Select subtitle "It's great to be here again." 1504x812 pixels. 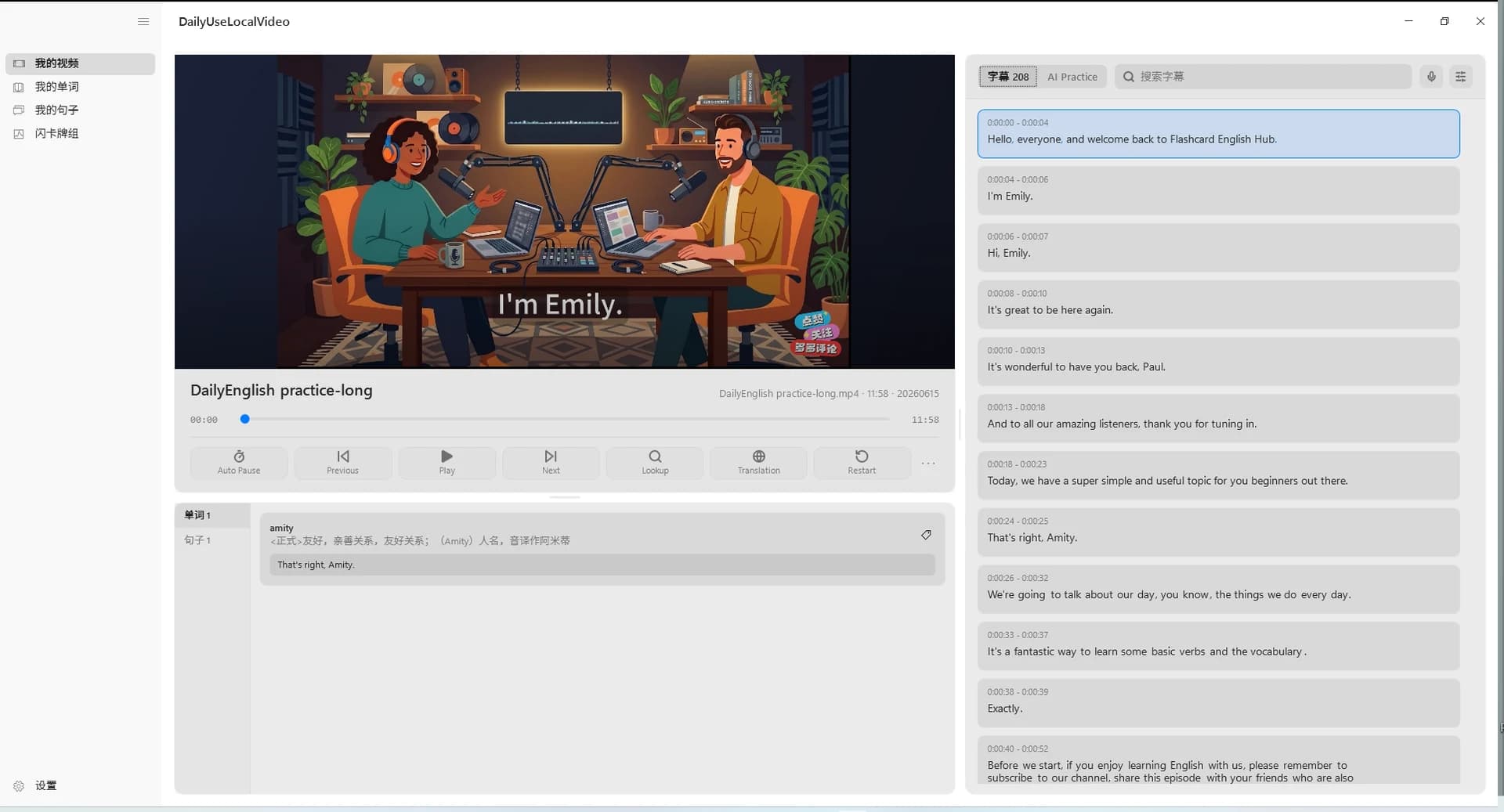click(x=1218, y=305)
